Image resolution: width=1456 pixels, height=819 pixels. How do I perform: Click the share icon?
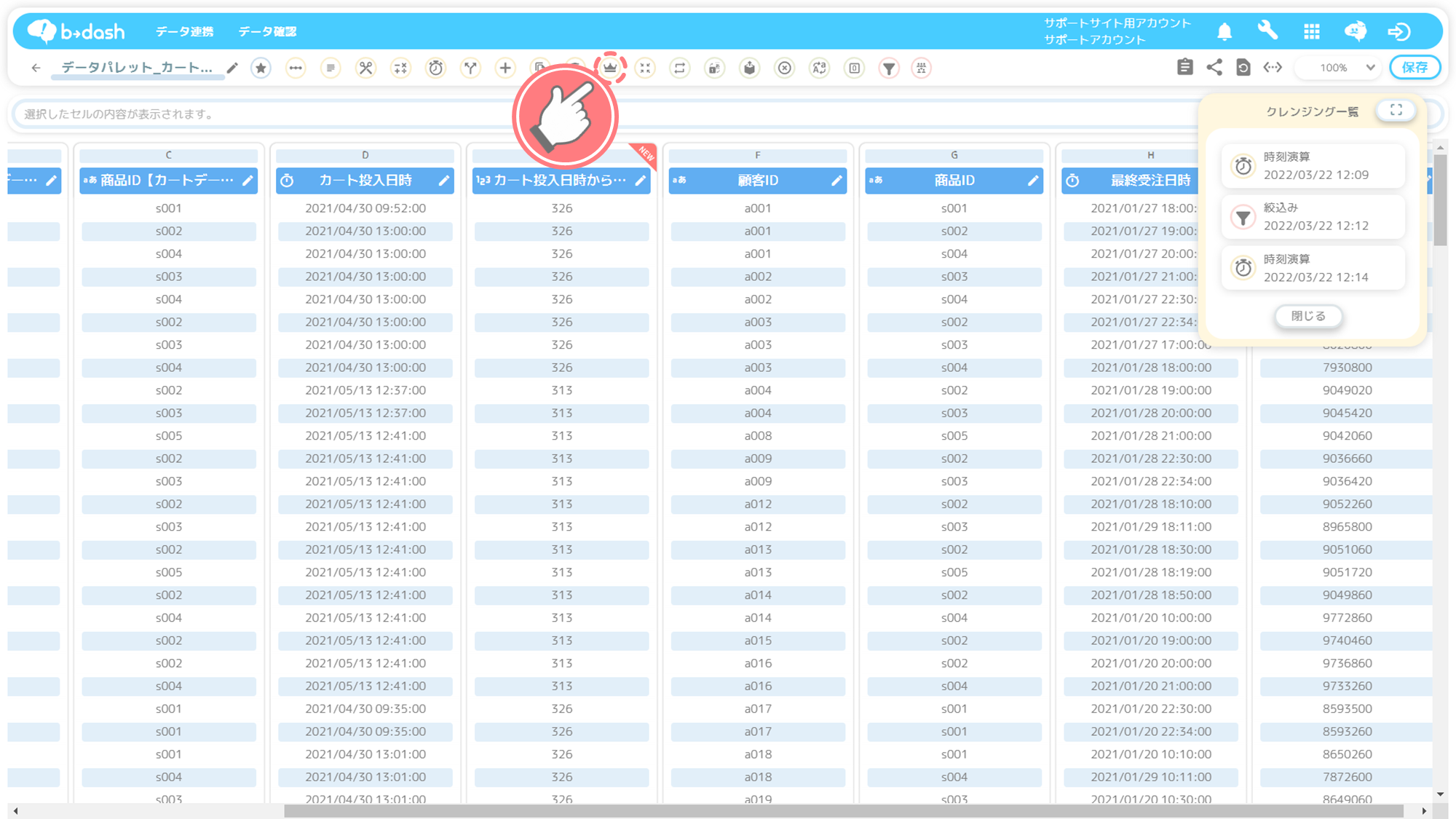pos(1214,67)
